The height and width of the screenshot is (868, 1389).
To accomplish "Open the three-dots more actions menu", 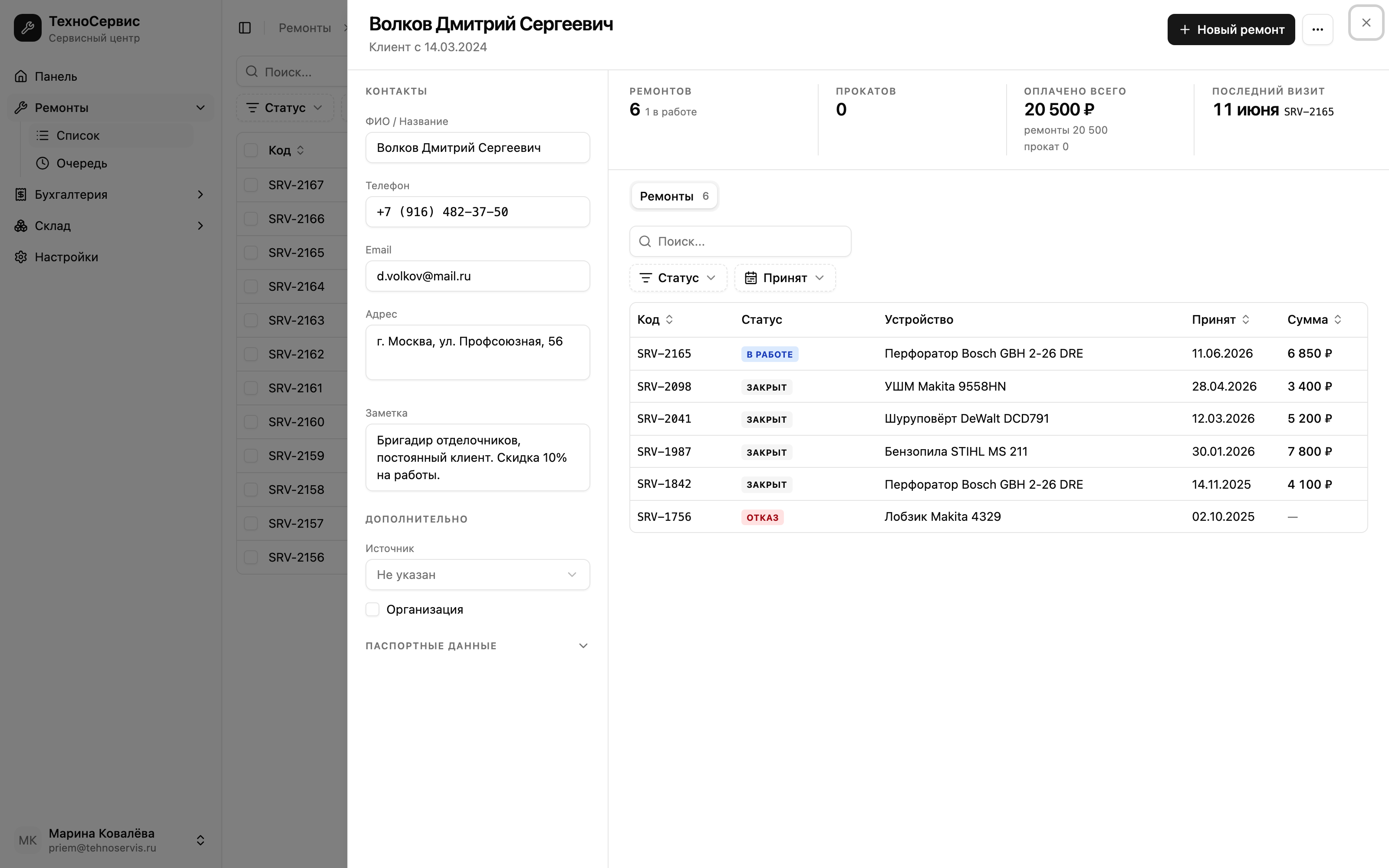I will click(x=1317, y=29).
